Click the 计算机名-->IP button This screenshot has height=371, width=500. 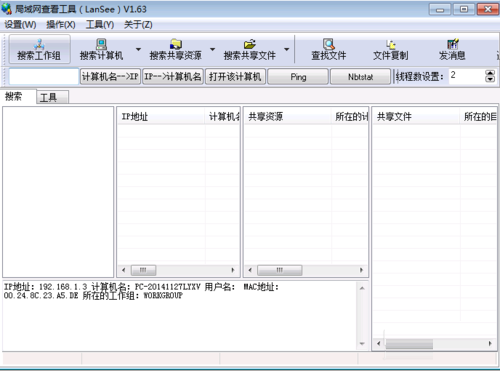pos(110,77)
